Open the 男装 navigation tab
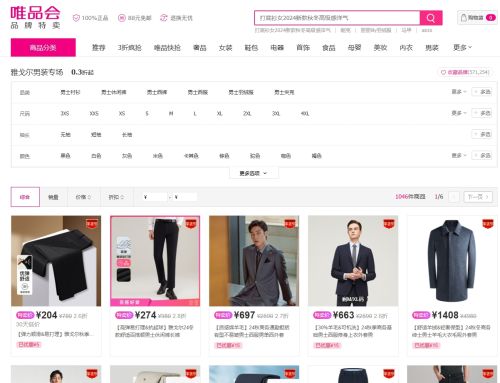Viewport: 500px width, 383px height. 432,48
